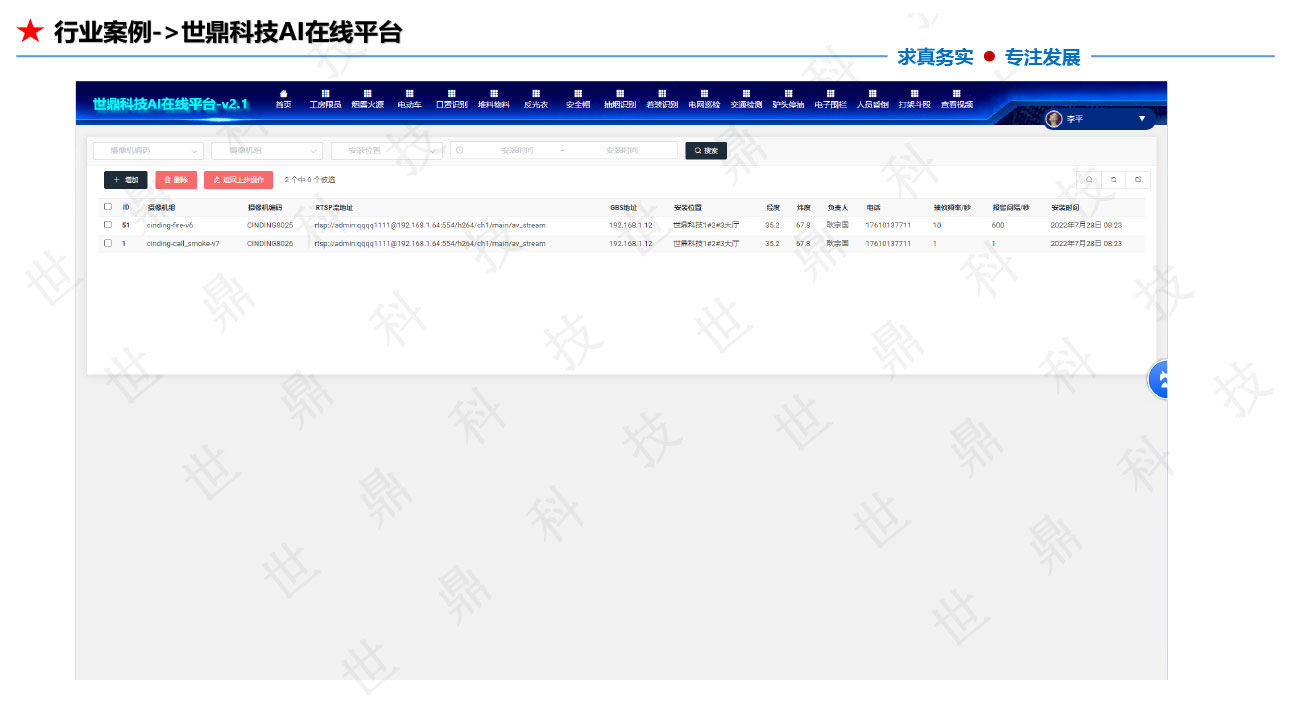This screenshot has height=710, width=1300.
Task: Launch the 电子围栏 module
Action: [x=830, y=101]
